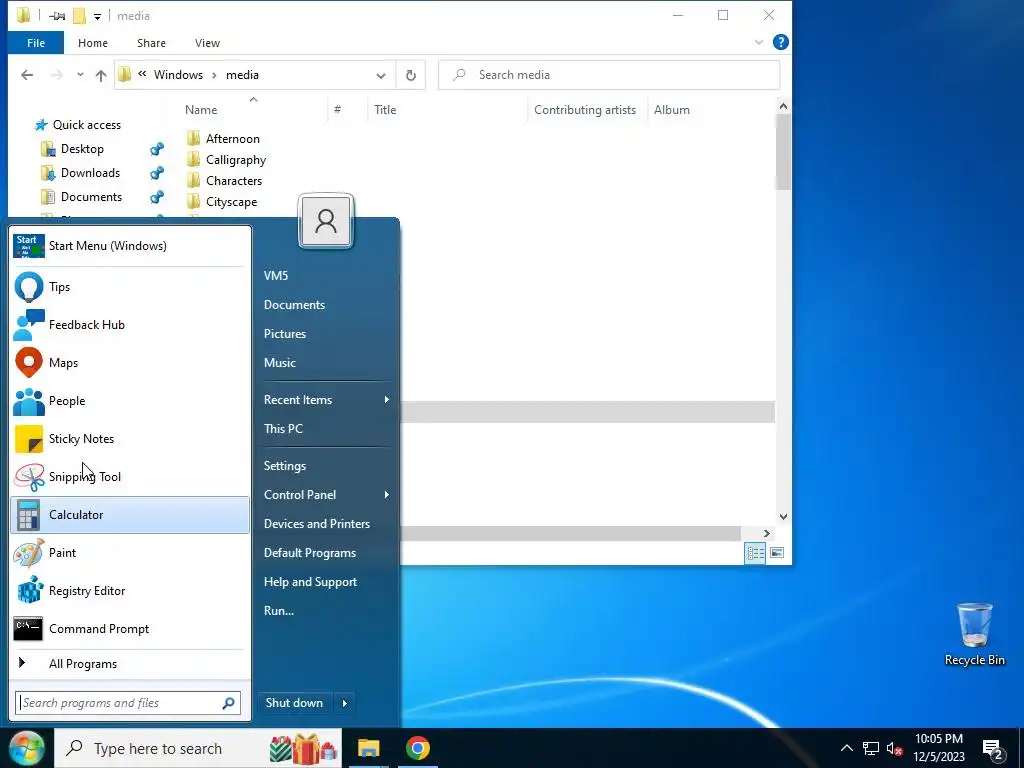The image size is (1024, 768).
Task: Open Paint application
Action: tap(130, 552)
